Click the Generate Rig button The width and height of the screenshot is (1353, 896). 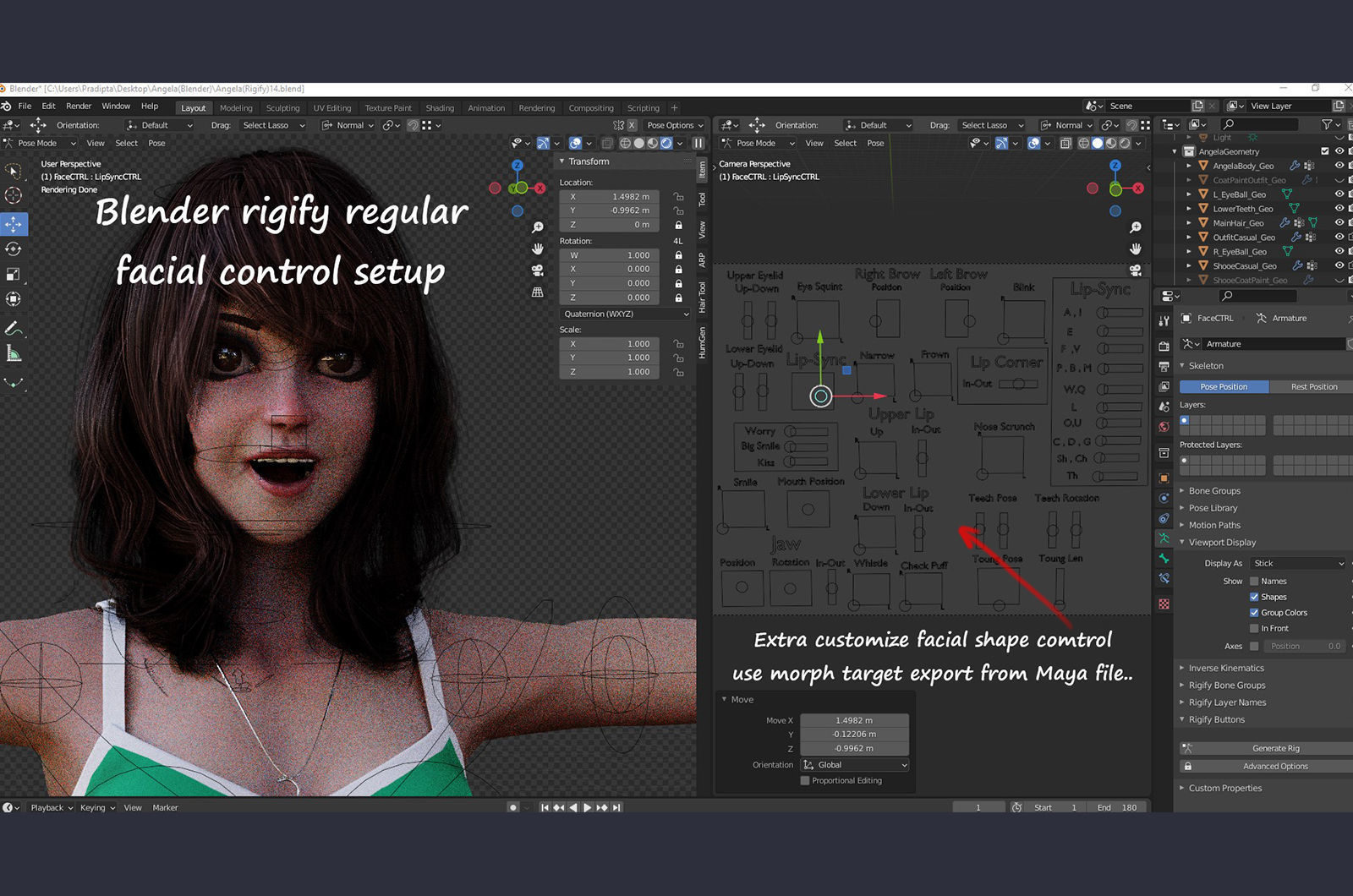1266,749
